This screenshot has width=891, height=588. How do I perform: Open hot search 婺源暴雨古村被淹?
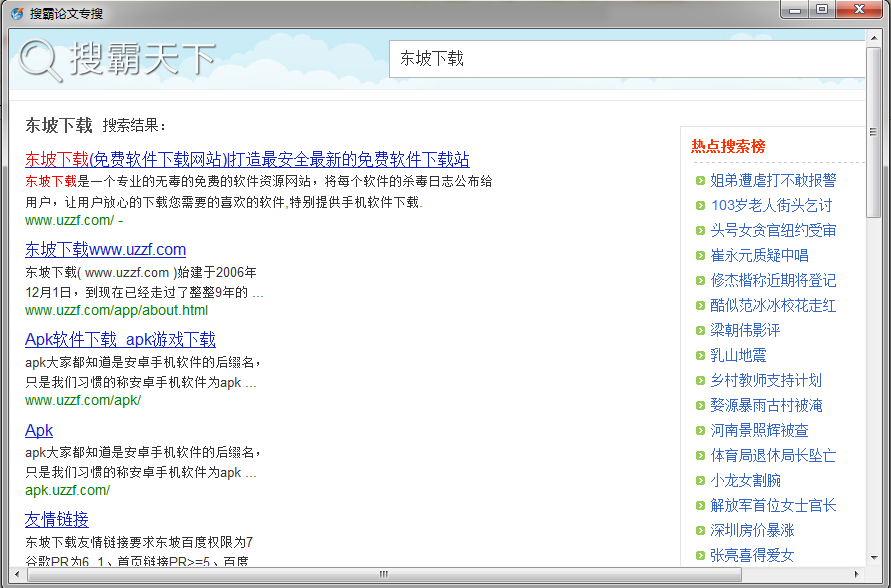tap(766, 406)
